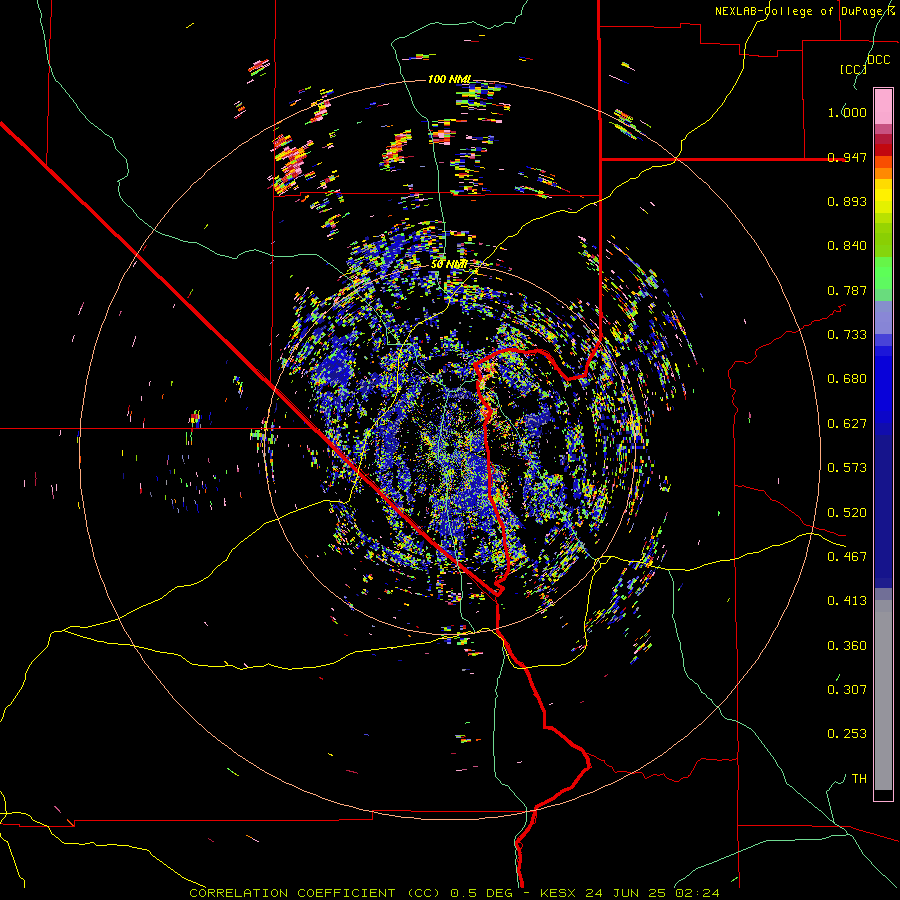Click the 0.573 scale value
The width and height of the screenshot is (900, 900).
coord(847,468)
